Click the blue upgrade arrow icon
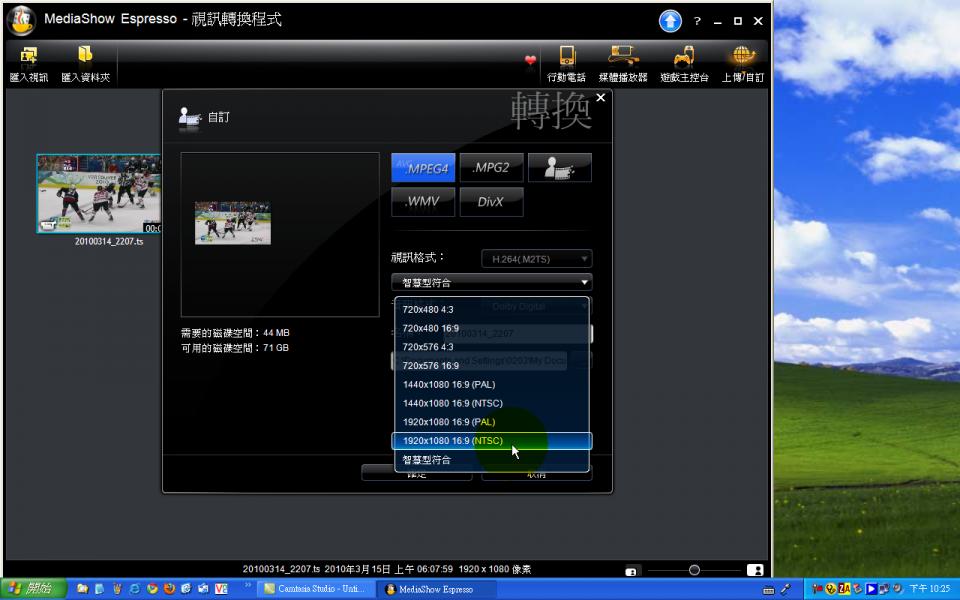Image resolution: width=960 pixels, height=600 pixels. 669,21
